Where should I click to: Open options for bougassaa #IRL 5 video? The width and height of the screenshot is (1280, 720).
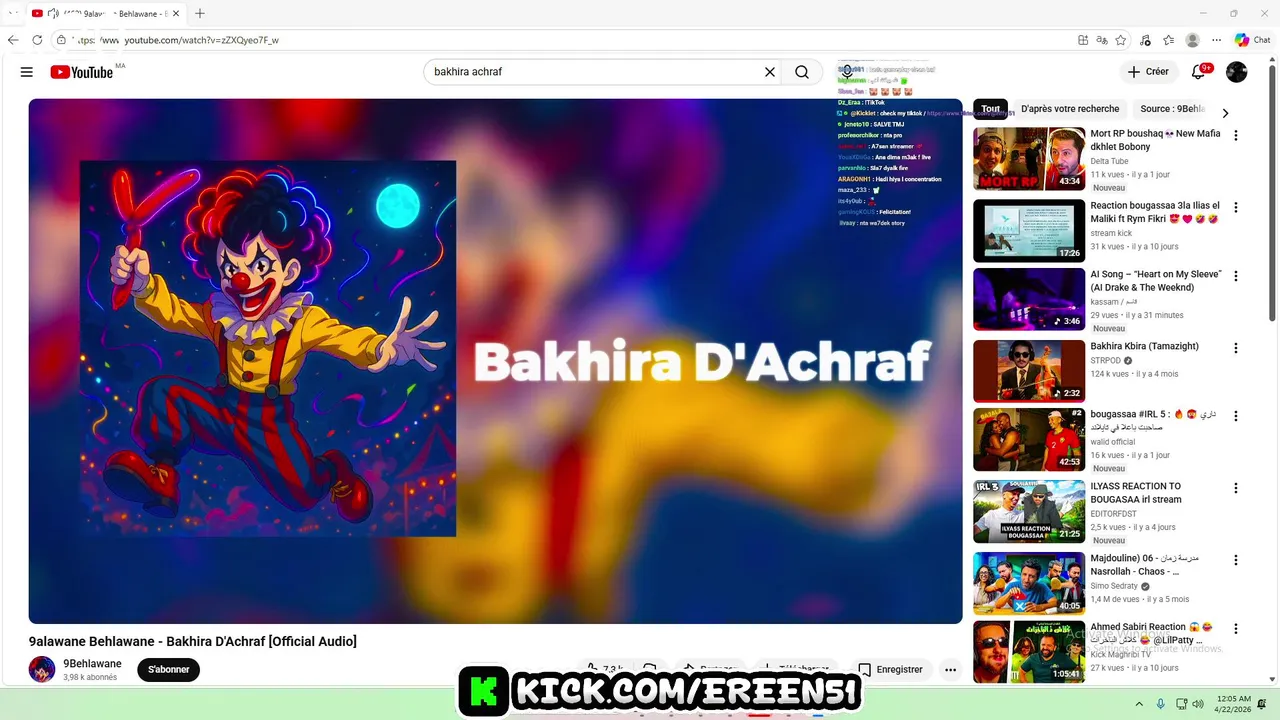click(x=1236, y=415)
